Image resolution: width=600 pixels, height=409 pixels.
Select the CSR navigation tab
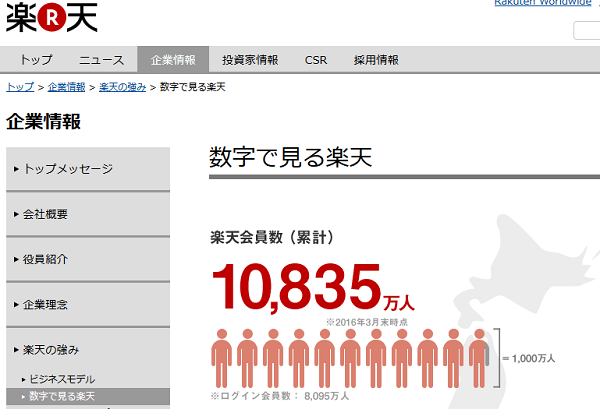pos(316,60)
